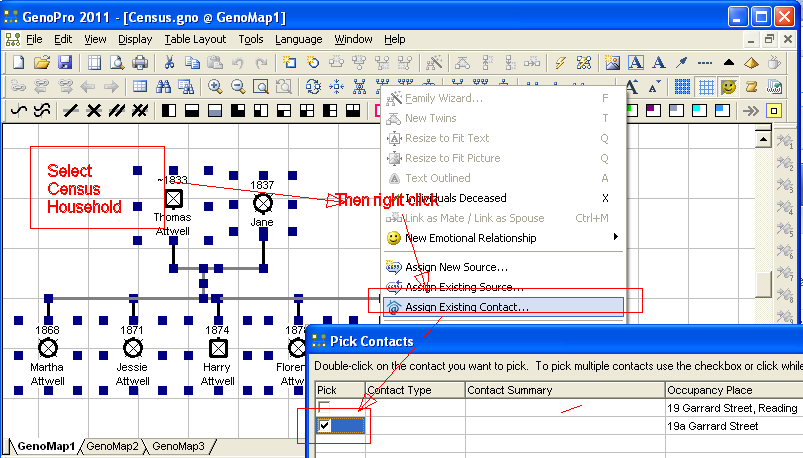Select the boxed text label tool
Screen dimensions: 803x458
pos(636,63)
